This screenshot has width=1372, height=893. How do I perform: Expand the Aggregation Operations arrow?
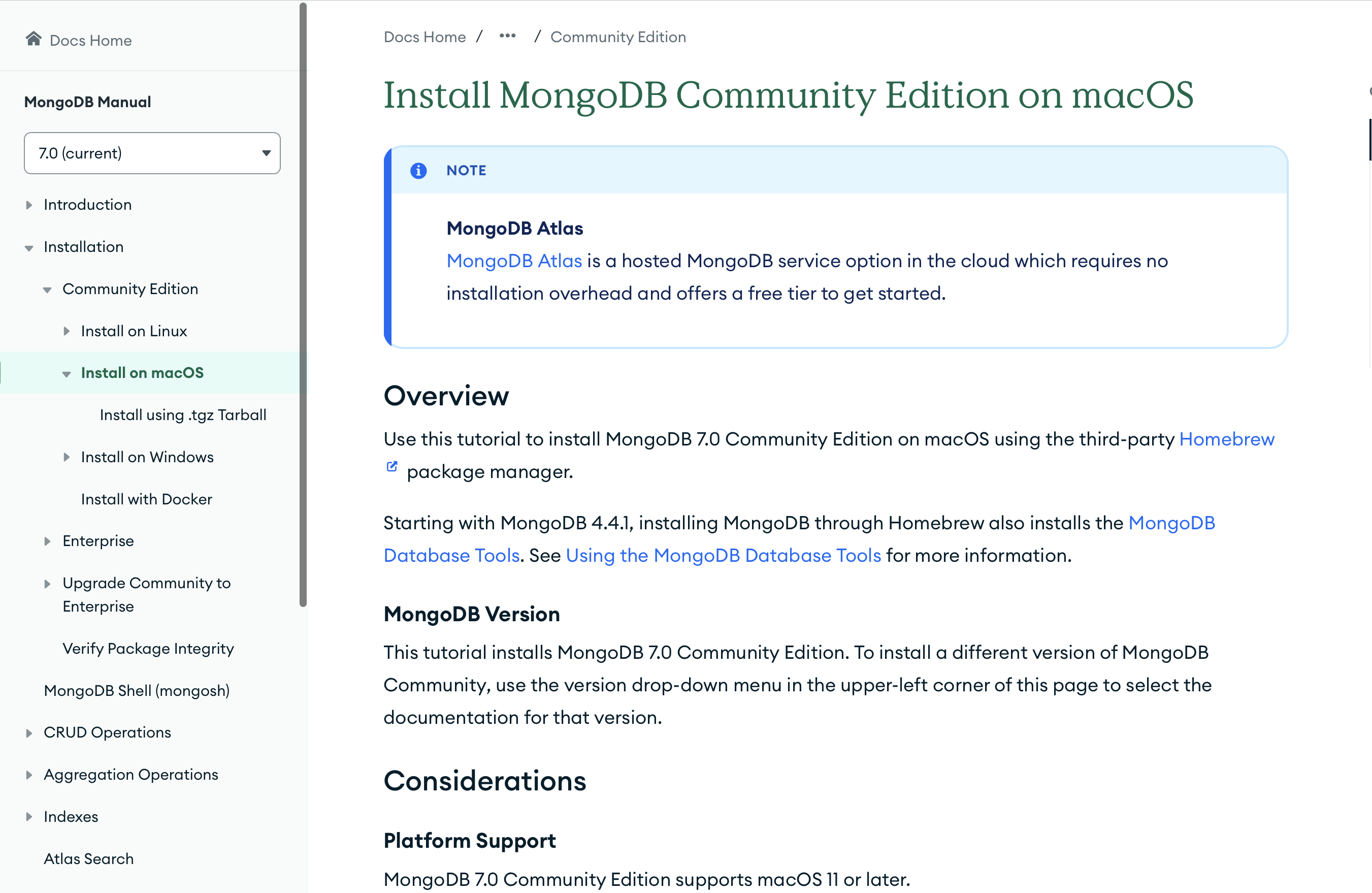29,775
